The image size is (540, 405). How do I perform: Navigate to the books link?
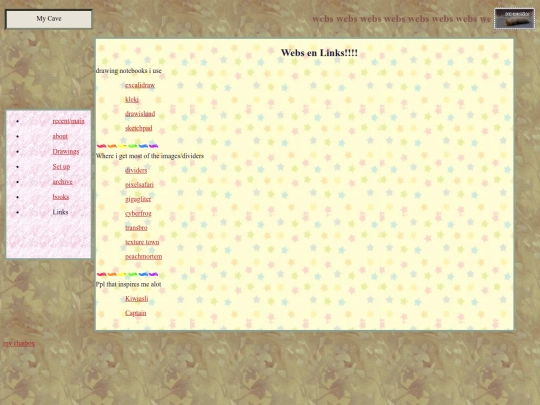point(61,197)
